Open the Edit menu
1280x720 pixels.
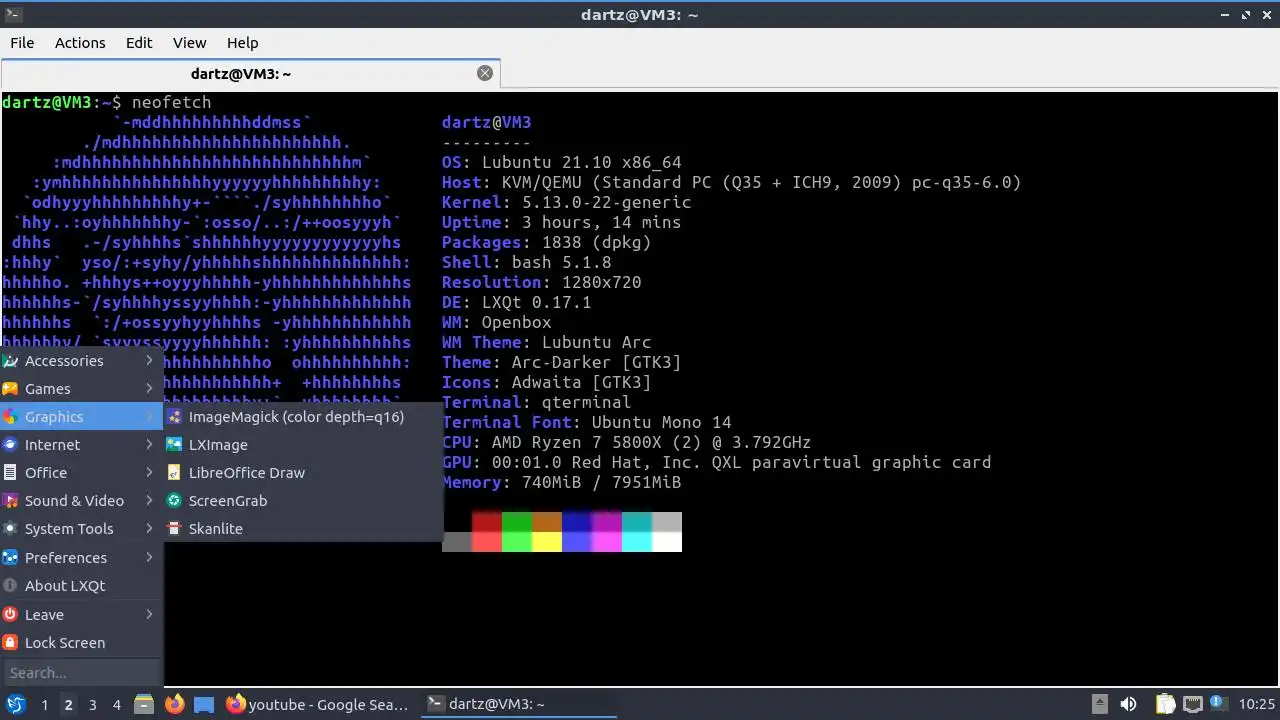click(x=139, y=43)
